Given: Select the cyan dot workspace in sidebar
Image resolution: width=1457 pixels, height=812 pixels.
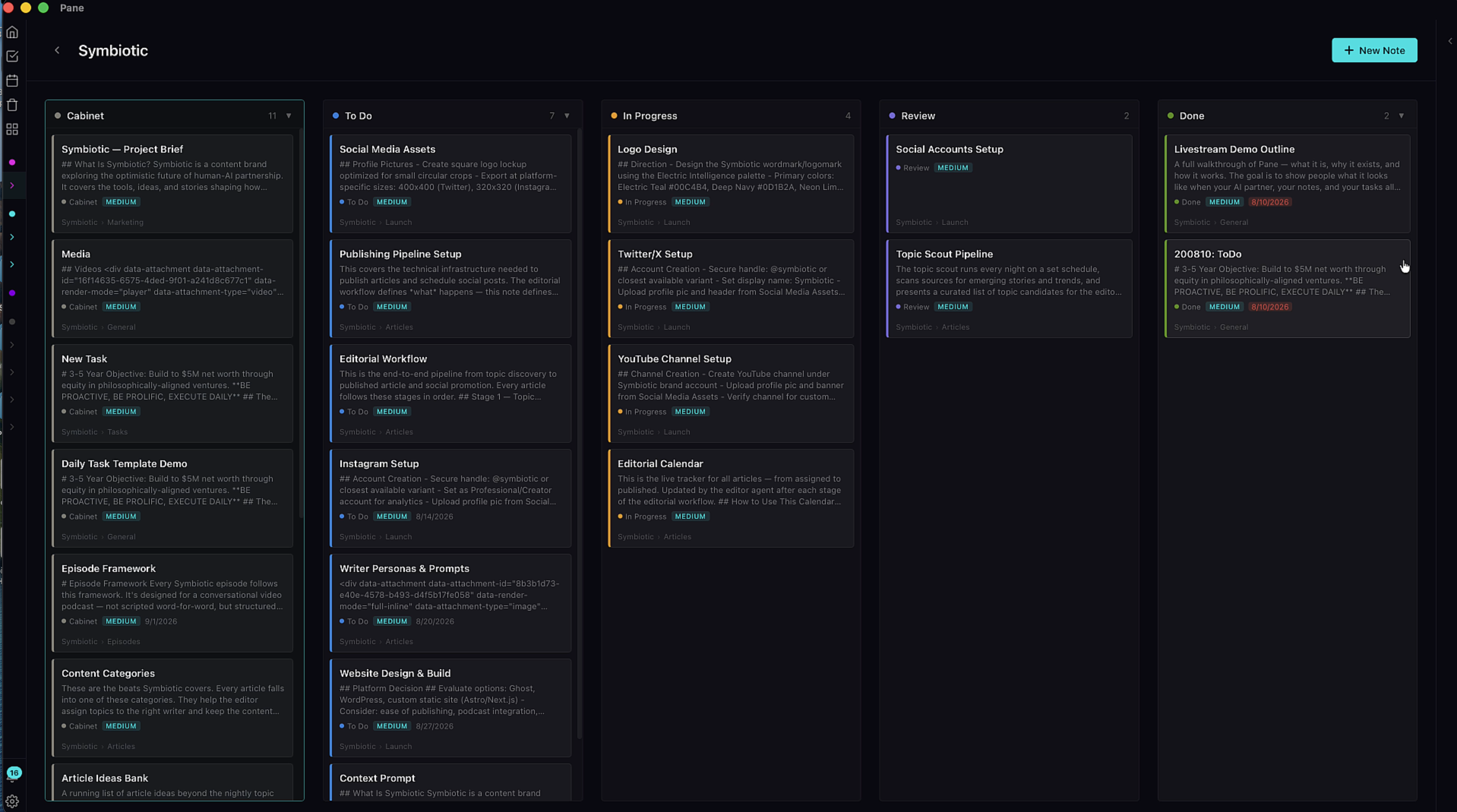Looking at the screenshot, I should [x=12, y=214].
